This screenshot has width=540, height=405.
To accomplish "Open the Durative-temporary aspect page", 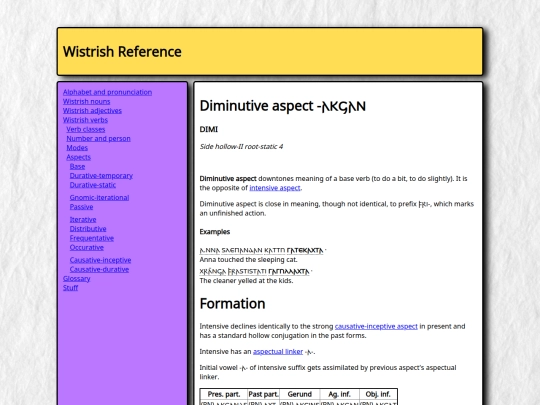I will 101,176.
